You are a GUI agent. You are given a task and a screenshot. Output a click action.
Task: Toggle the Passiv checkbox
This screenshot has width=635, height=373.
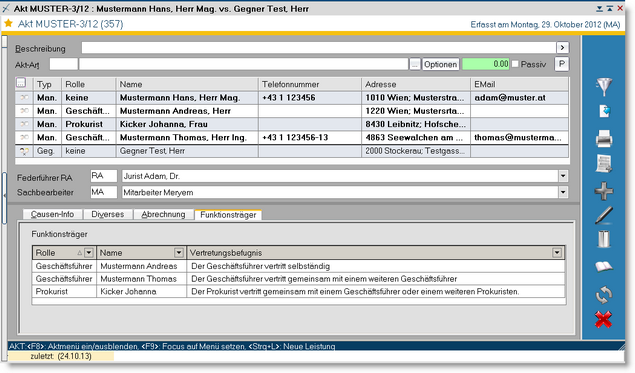pos(515,64)
